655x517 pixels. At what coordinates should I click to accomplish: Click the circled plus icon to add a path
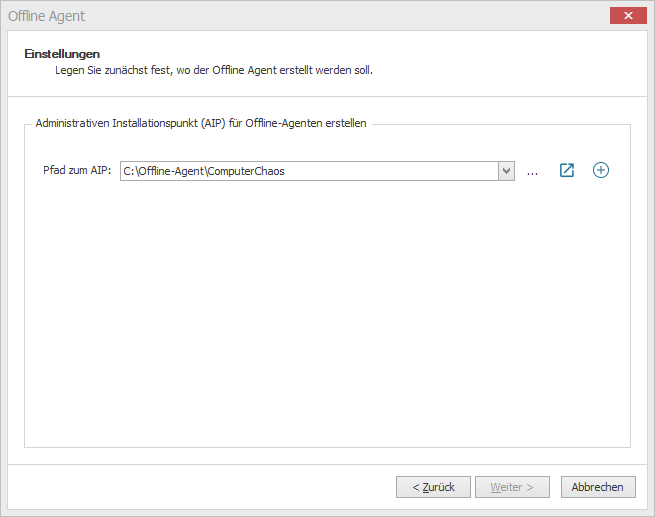[x=601, y=170]
